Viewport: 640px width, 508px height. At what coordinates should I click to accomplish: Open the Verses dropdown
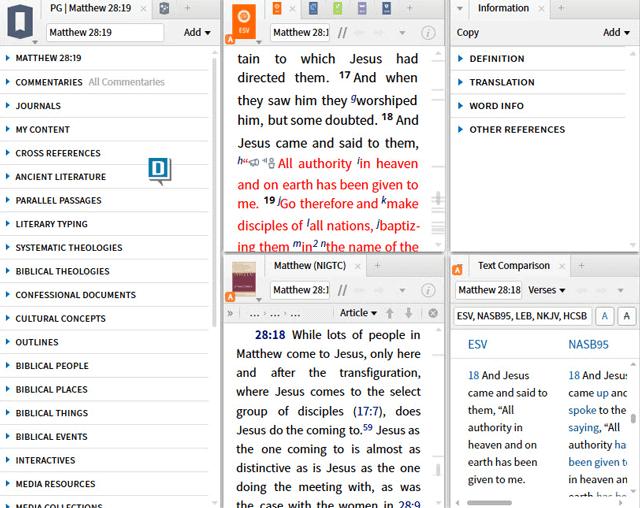(x=547, y=290)
